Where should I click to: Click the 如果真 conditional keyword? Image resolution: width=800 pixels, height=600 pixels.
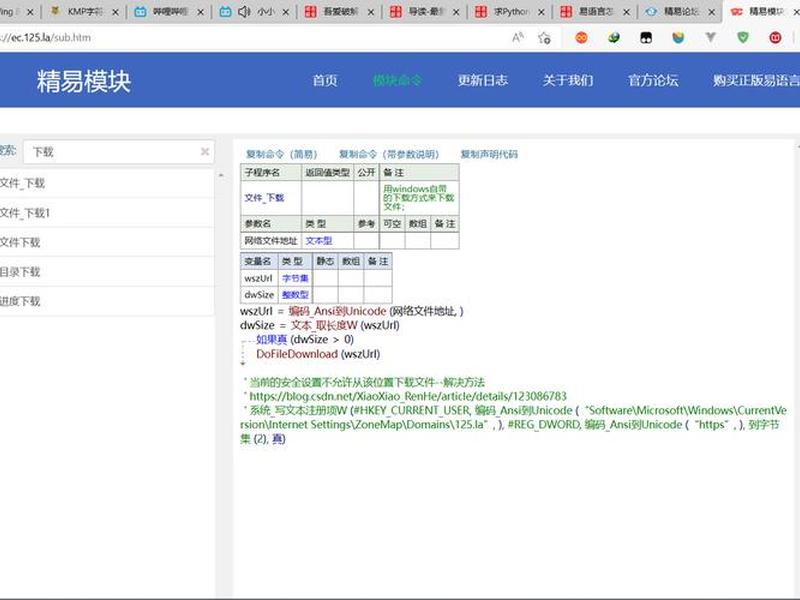[271, 340]
